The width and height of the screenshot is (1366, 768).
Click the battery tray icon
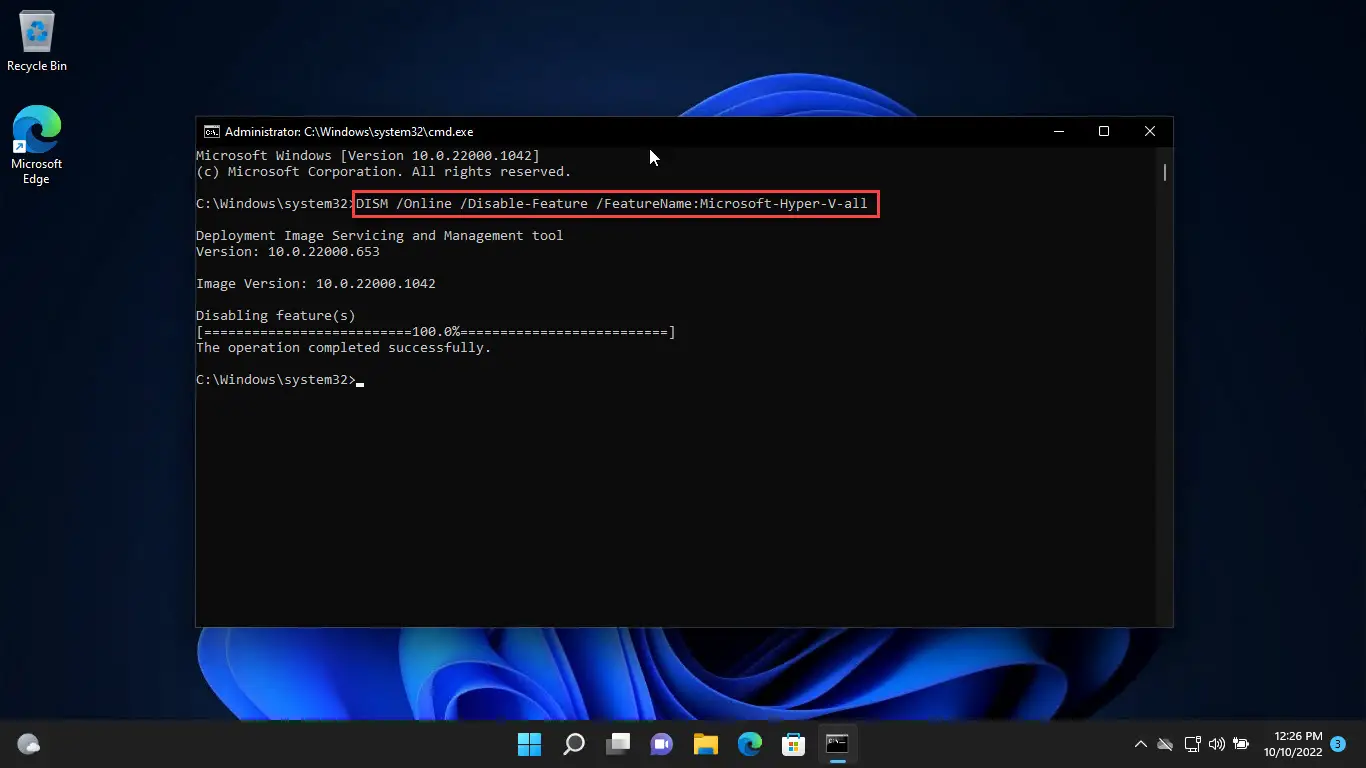[1241, 744]
